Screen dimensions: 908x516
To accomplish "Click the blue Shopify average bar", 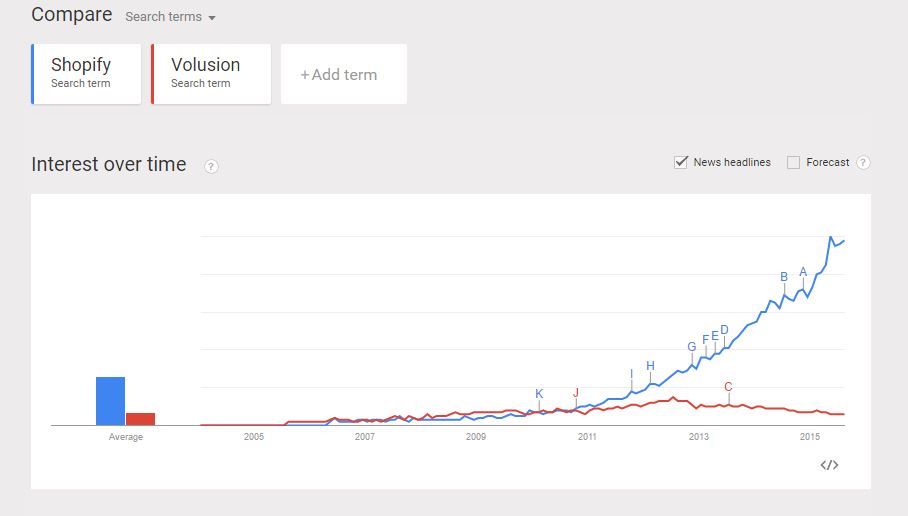I will (111, 401).
